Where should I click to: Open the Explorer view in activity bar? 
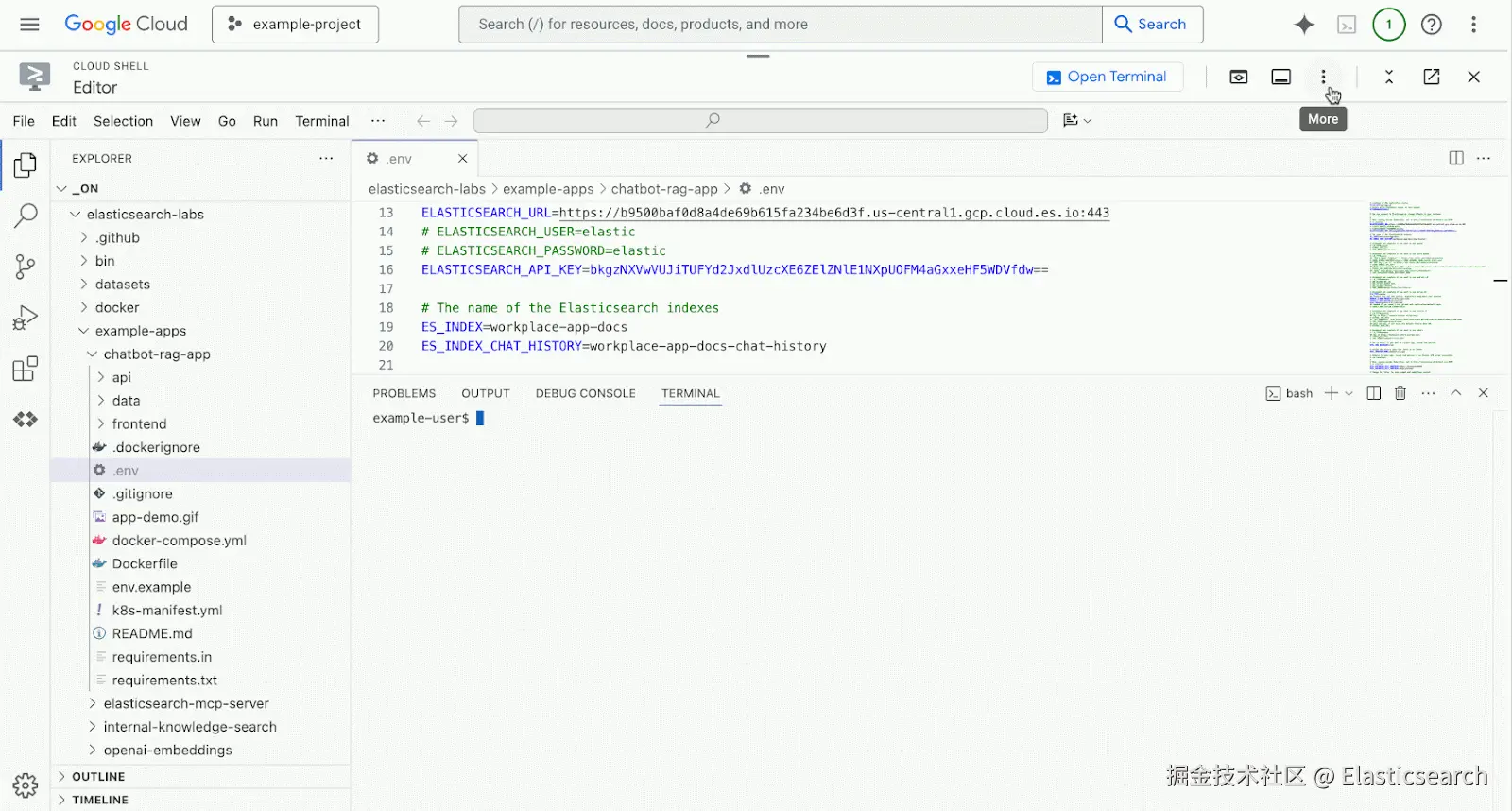point(26,165)
